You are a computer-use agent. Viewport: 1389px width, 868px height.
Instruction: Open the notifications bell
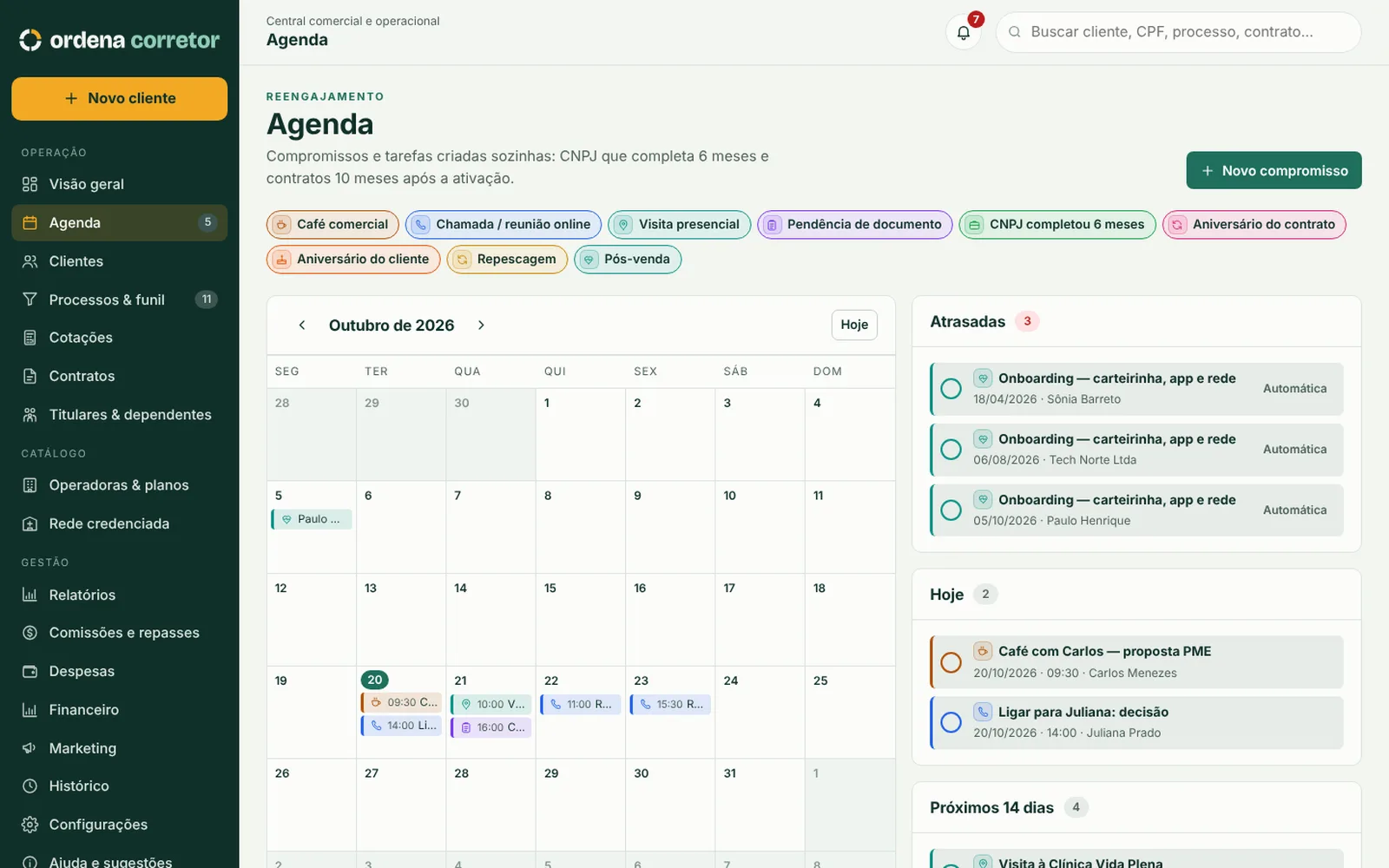[x=964, y=32]
